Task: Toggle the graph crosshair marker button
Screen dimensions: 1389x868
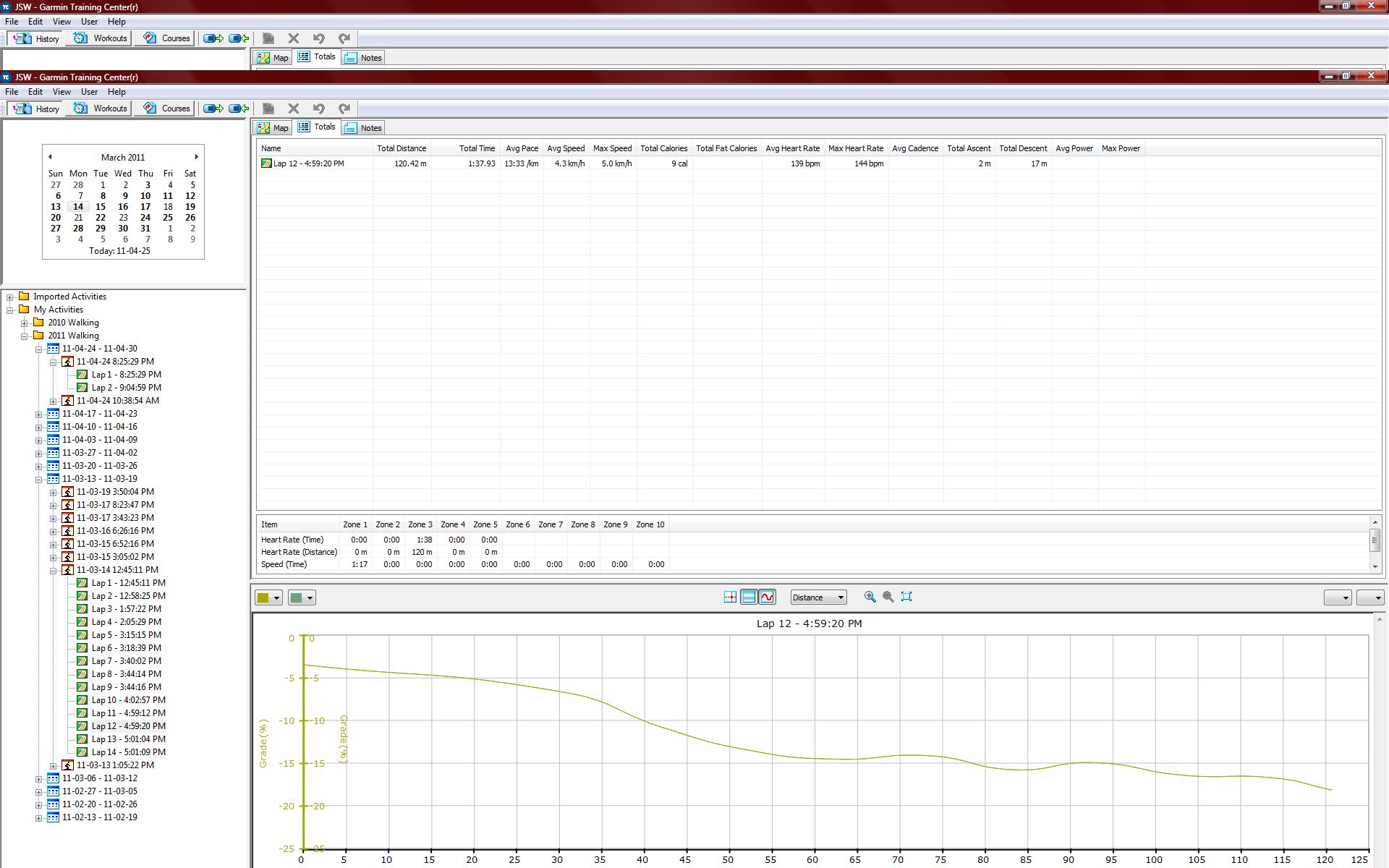Action: pos(730,597)
